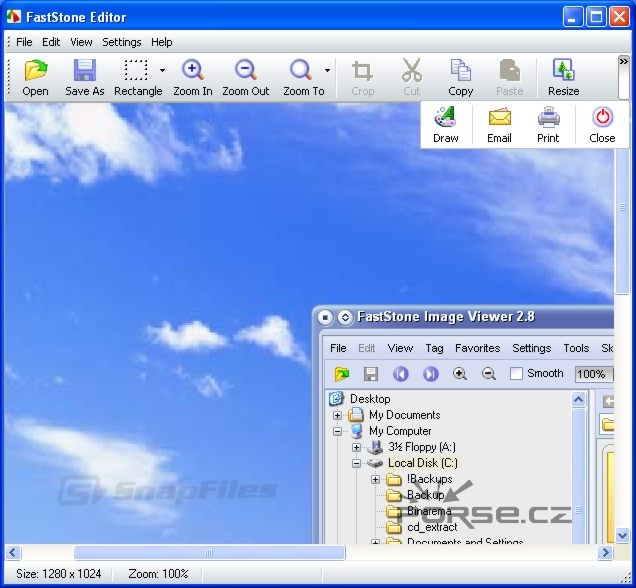
Task: Open the Edit menu in FastStone Editor
Action: [x=51, y=42]
